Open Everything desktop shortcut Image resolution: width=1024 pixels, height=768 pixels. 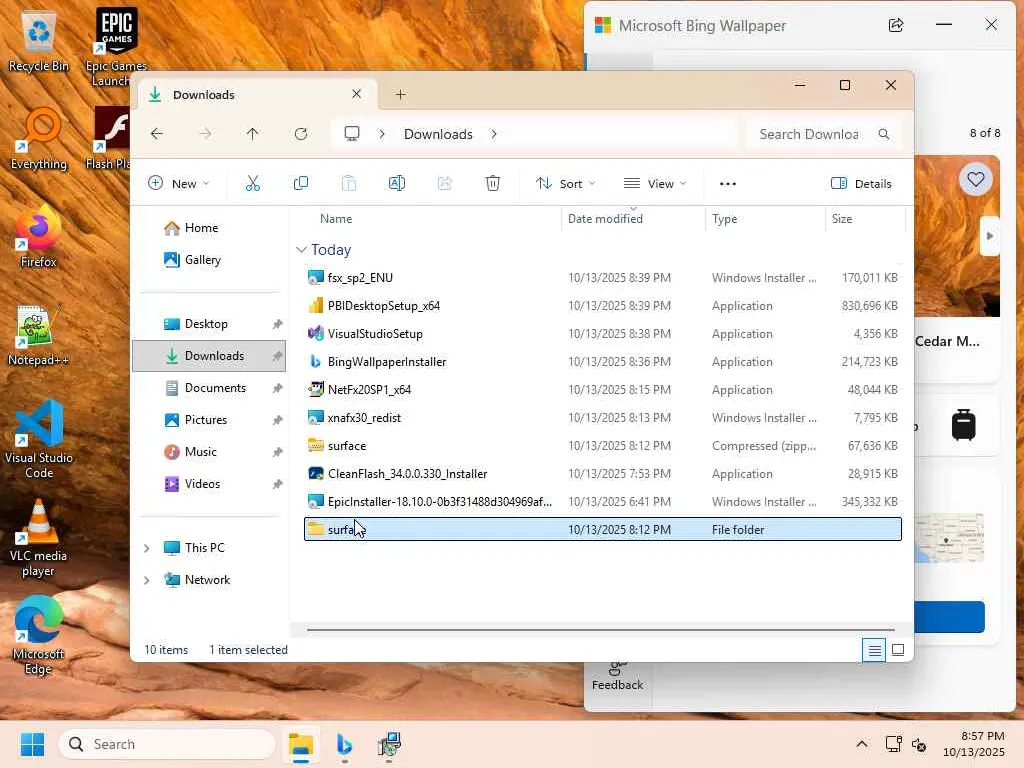tap(39, 138)
